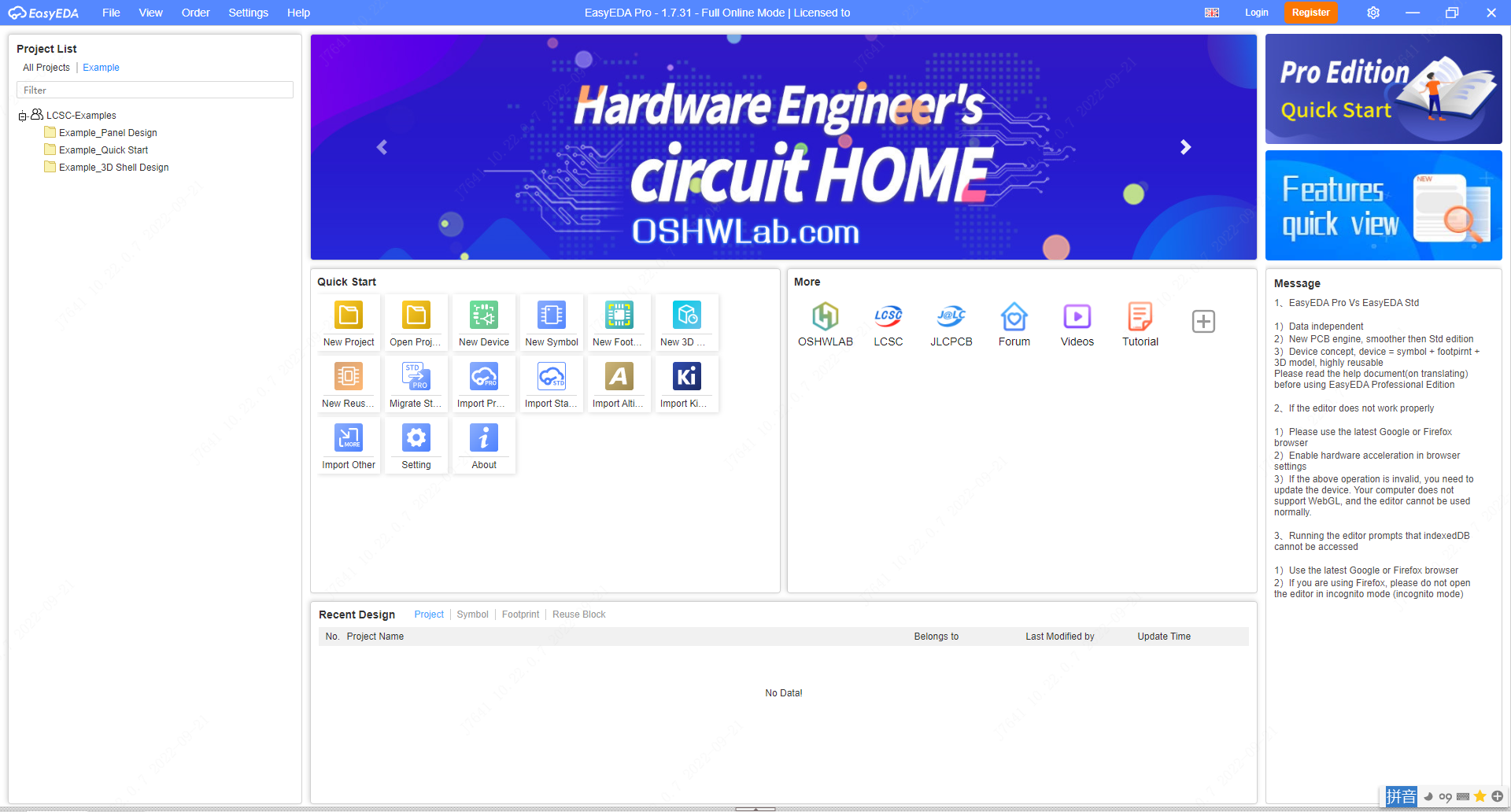Image resolution: width=1511 pixels, height=812 pixels.
Task: Show the previous banner slide
Action: tap(382, 147)
